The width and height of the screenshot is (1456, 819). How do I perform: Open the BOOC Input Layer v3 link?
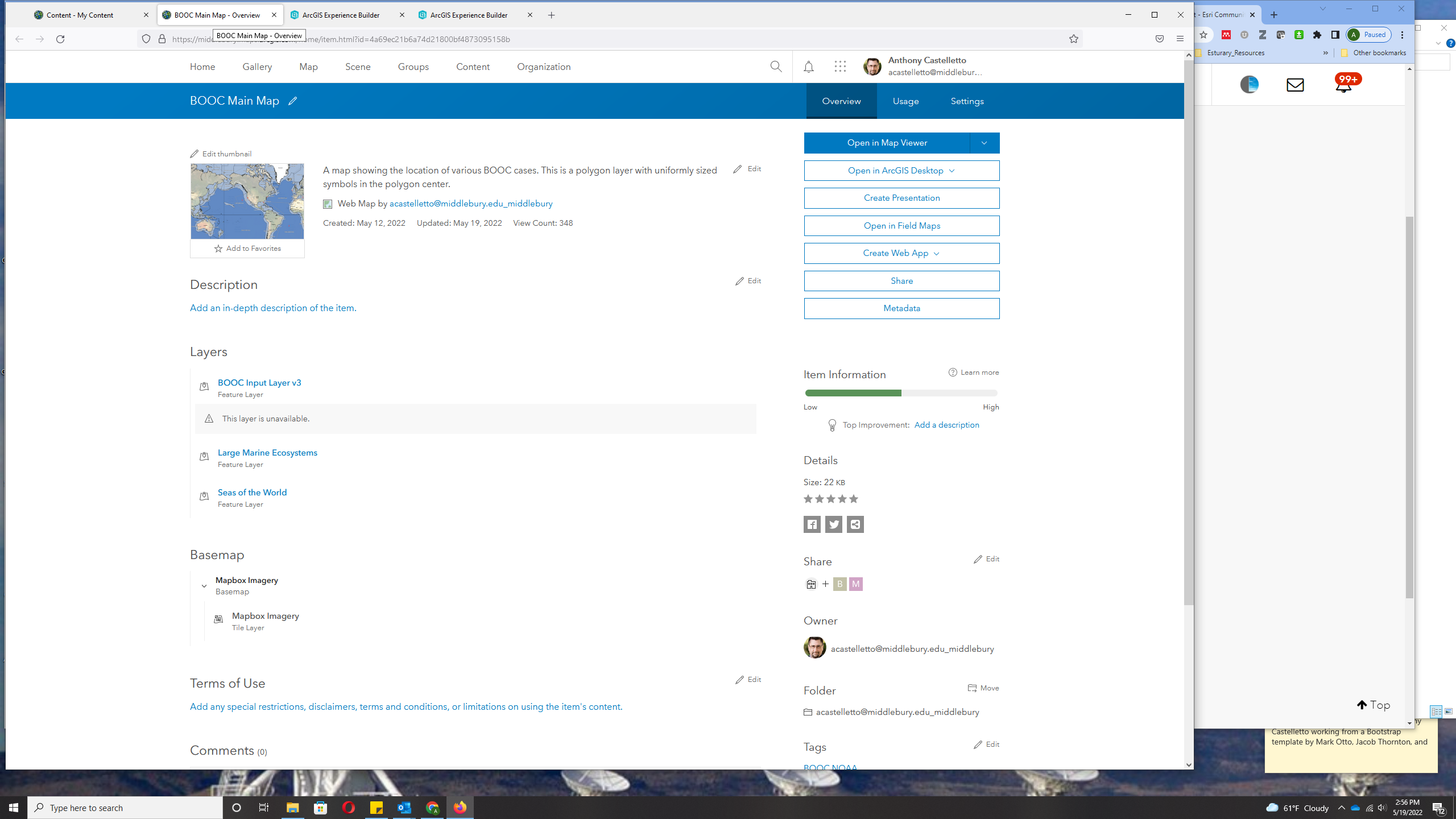click(259, 383)
